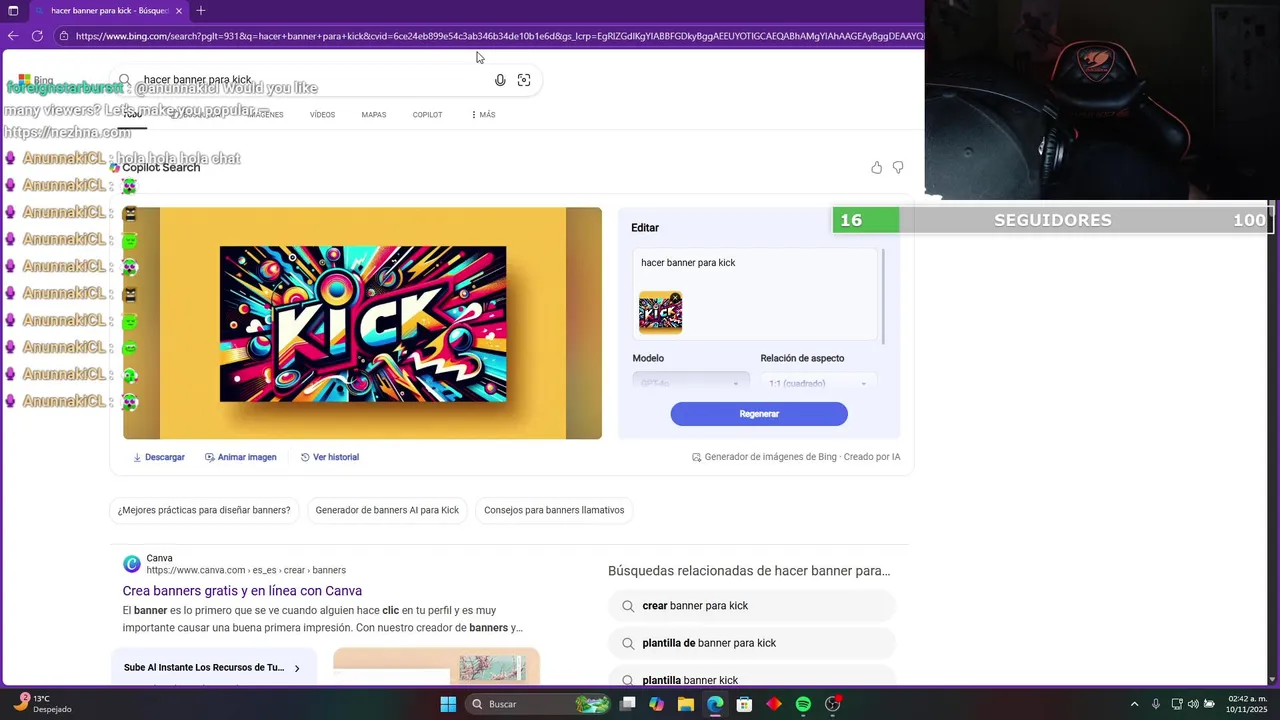The height and width of the screenshot is (720, 1280).
Task: Open Ver historial
Action: tap(330, 457)
